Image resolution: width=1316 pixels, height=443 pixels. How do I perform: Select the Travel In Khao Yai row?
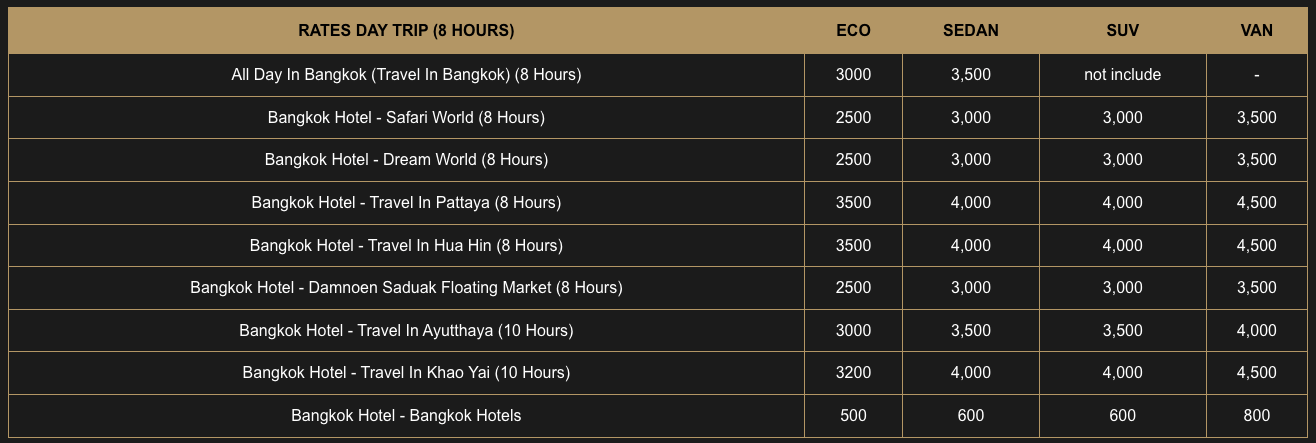(406, 373)
